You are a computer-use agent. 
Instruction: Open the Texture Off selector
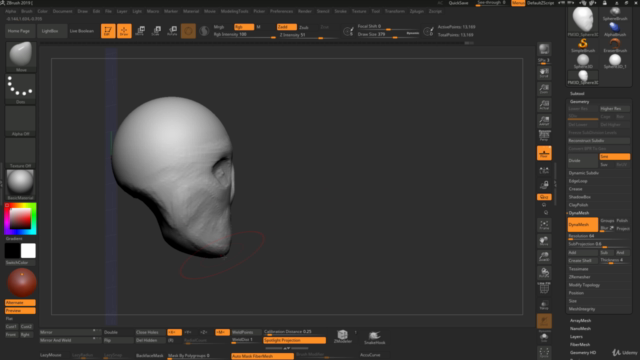tap(20, 153)
